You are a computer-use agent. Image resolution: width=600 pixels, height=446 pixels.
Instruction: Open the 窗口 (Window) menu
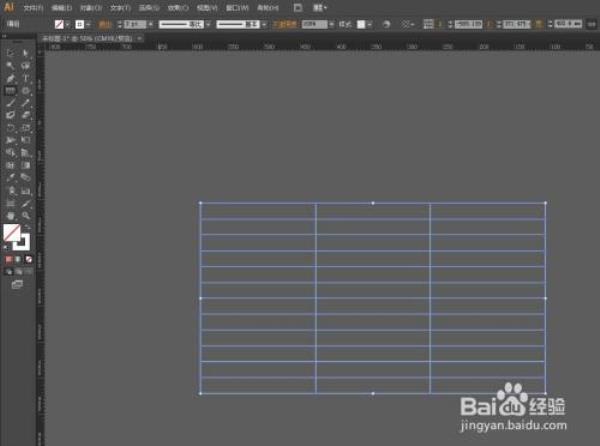[237, 8]
